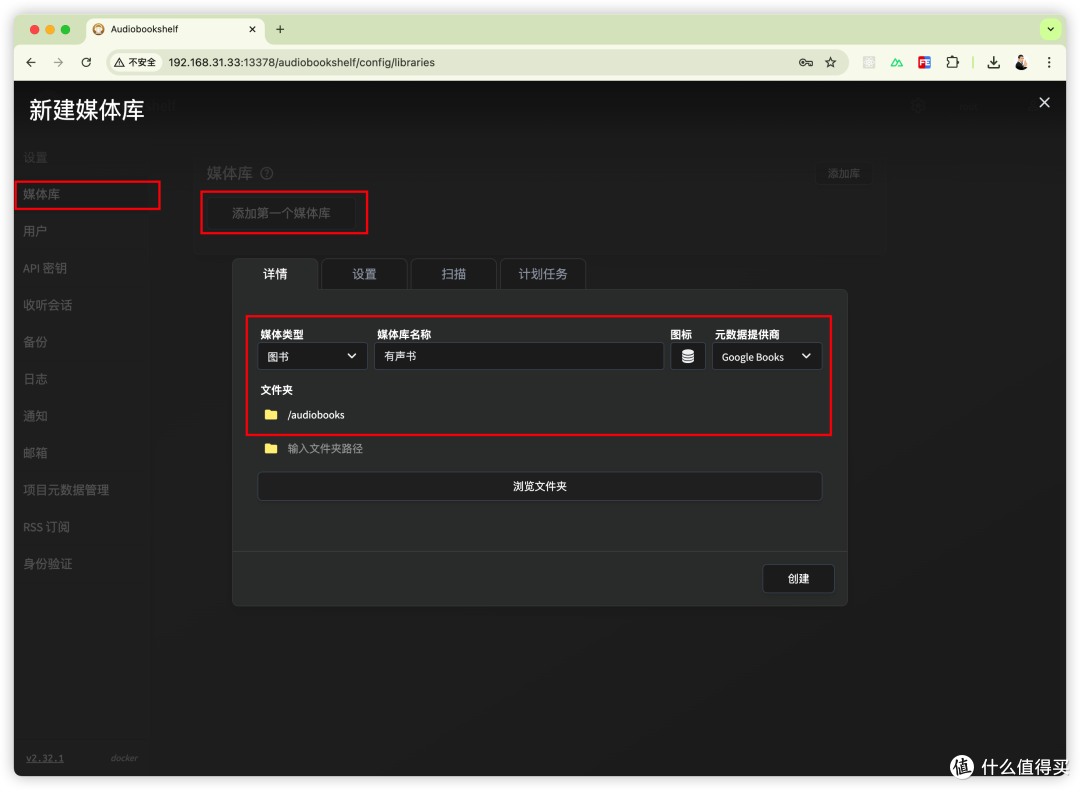The width and height of the screenshot is (1080, 790).
Task: Click the 媒体库名称 input field showing 有声书
Action: pyautogui.click(x=518, y=356)
